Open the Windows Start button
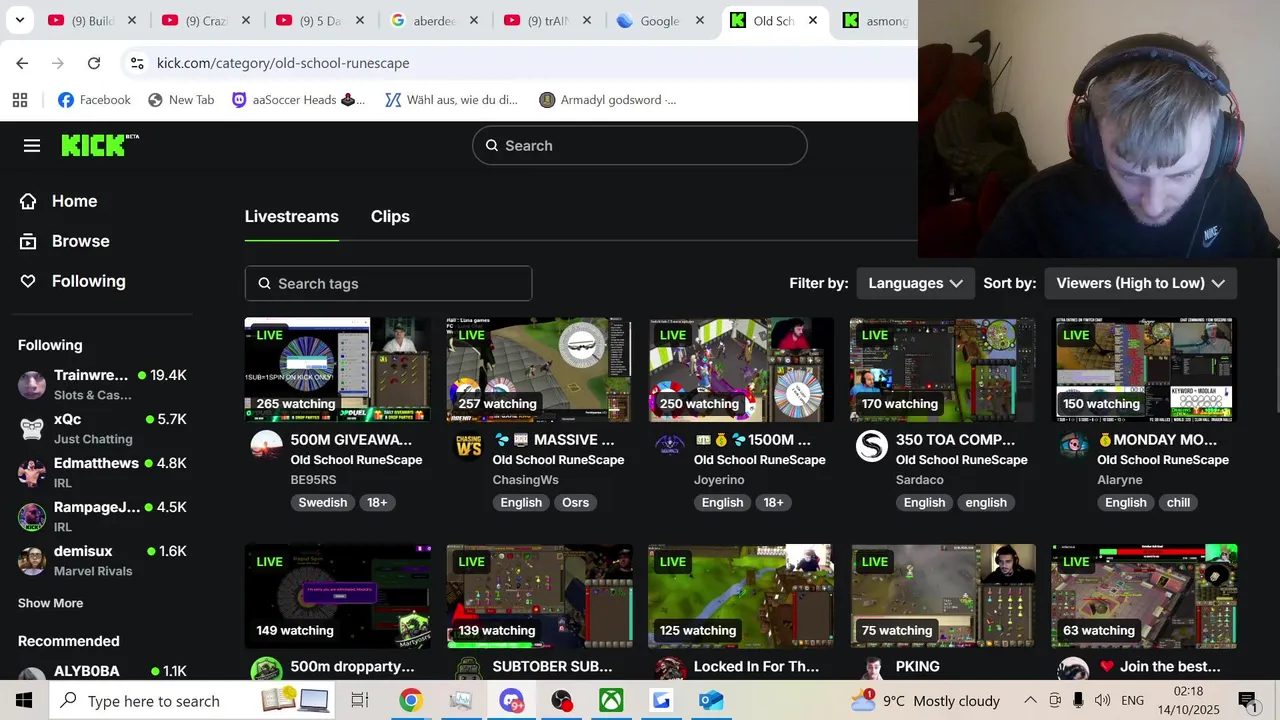The image size is (1280, 720). pos(23,700)
